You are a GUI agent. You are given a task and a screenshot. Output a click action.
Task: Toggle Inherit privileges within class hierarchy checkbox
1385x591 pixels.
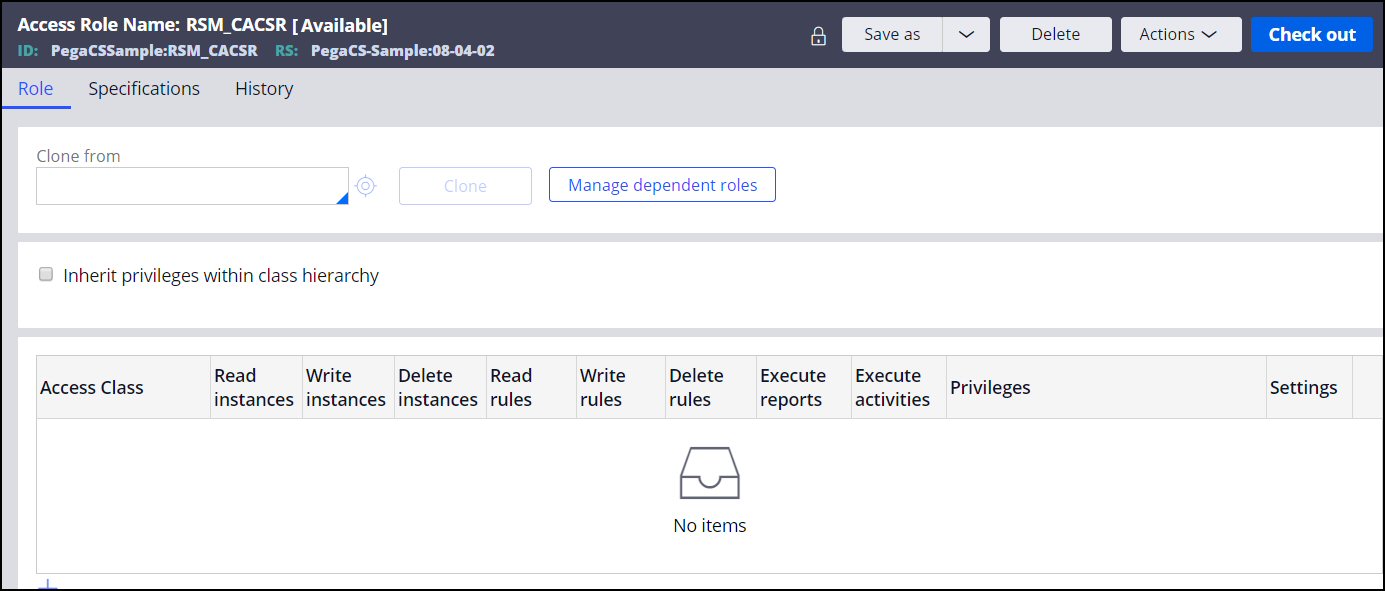(x=45, y=274)
